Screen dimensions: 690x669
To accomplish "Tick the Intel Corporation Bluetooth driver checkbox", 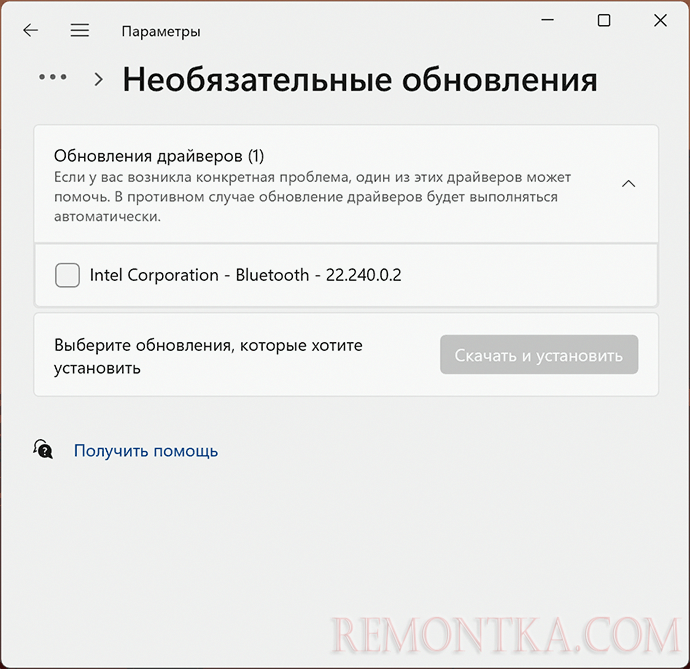I will click(67, 275).
